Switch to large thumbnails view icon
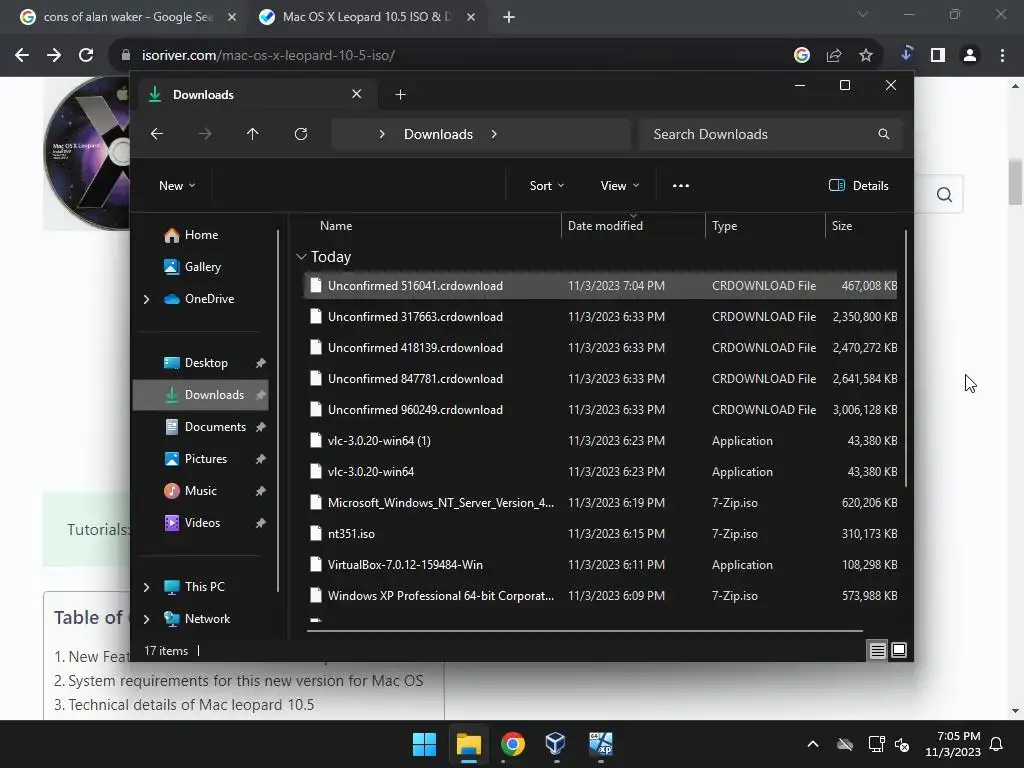 (899, 650)
